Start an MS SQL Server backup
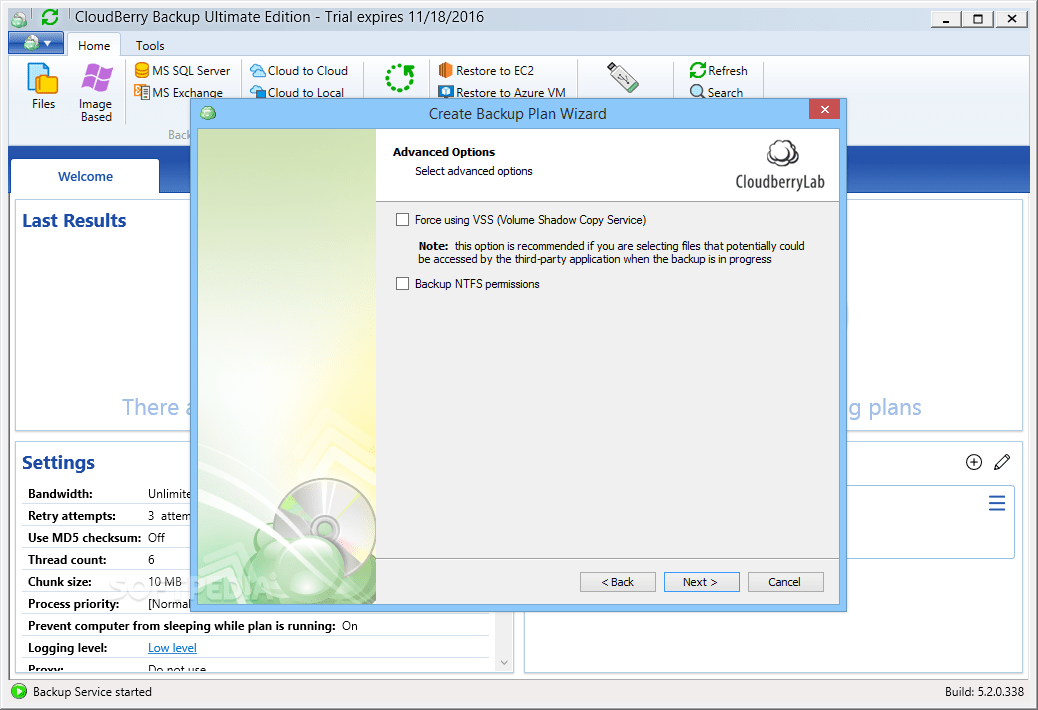1038x710 pixels. point(183,70)
